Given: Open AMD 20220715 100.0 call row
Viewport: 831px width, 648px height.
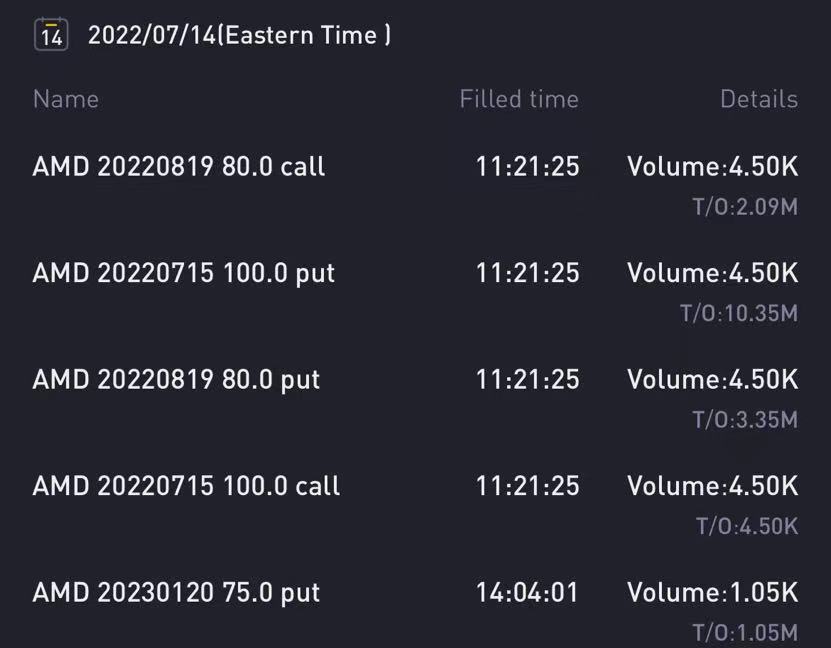Looking at the screenshot, I should pyautogui.click(x=416, y=504).
